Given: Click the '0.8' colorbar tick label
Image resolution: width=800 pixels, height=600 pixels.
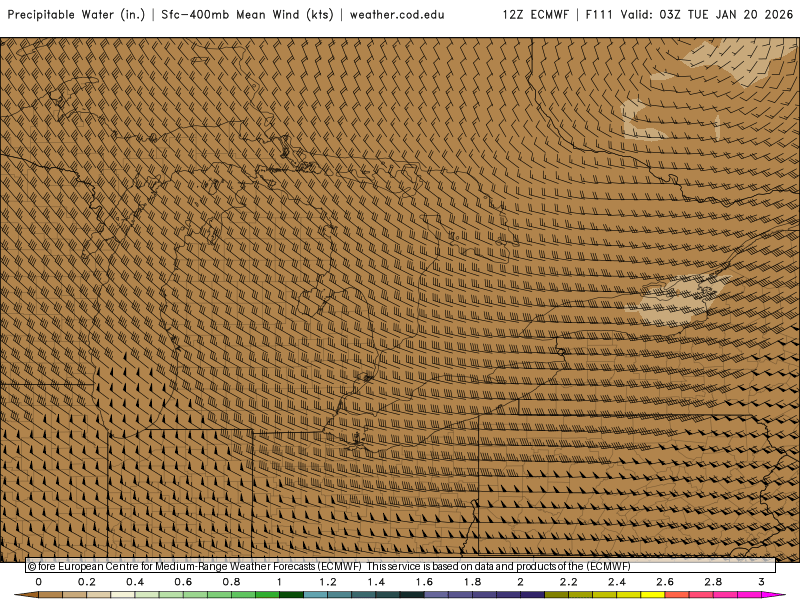Looking at the screenshot, I should click(232, 582).
